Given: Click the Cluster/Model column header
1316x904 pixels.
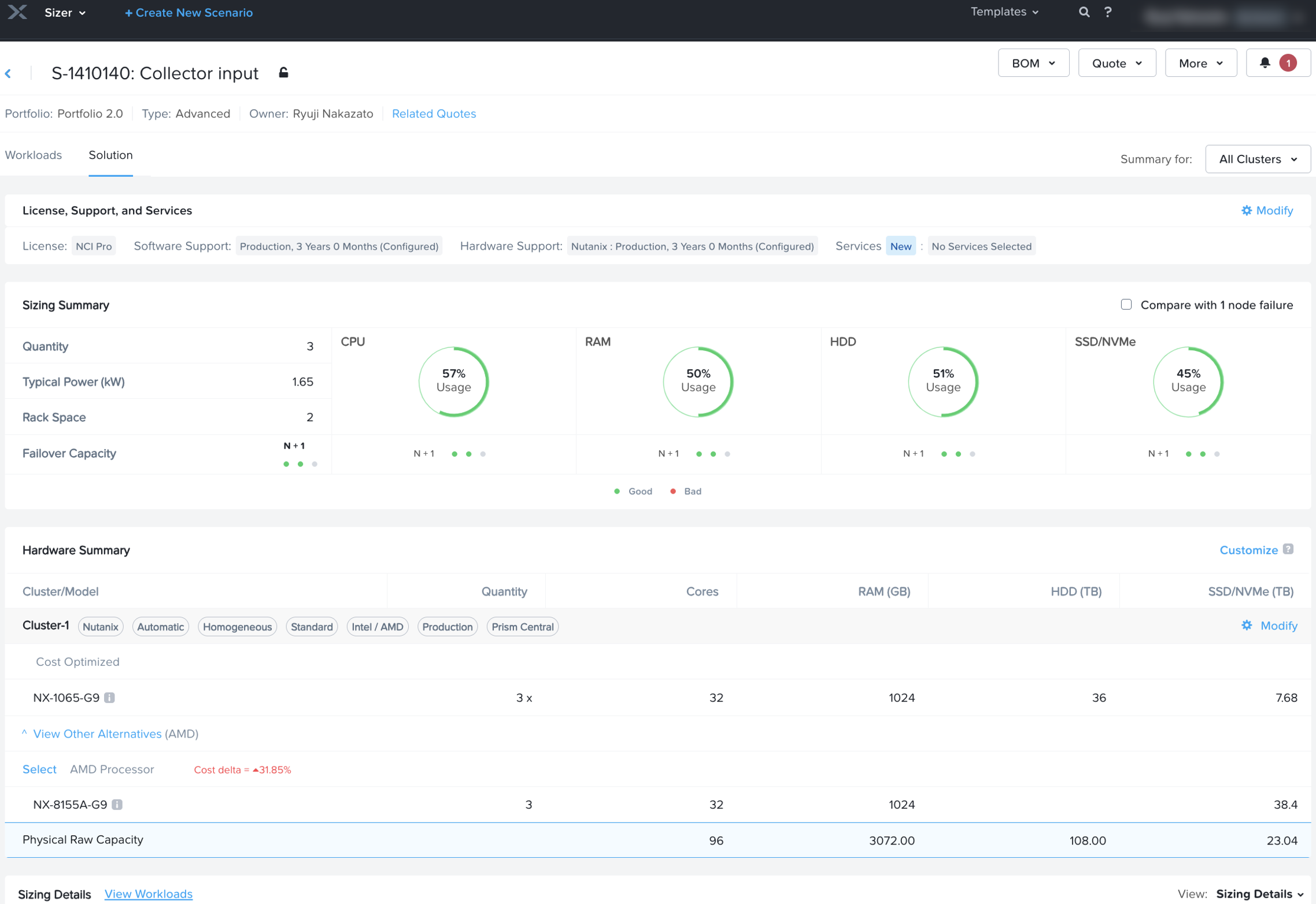Looking at the screenshot, I should click(60, 591).
